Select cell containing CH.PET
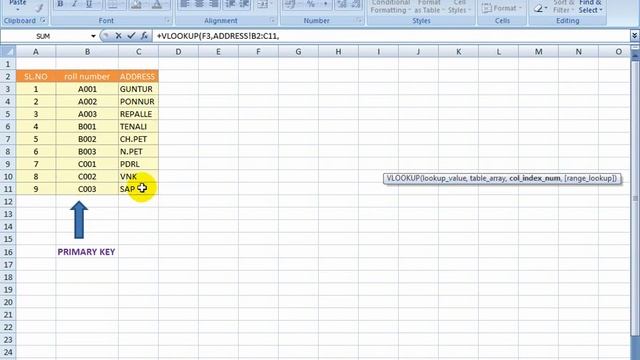The width and height of the screenshot is (640, 360). (x=138, y=139)
